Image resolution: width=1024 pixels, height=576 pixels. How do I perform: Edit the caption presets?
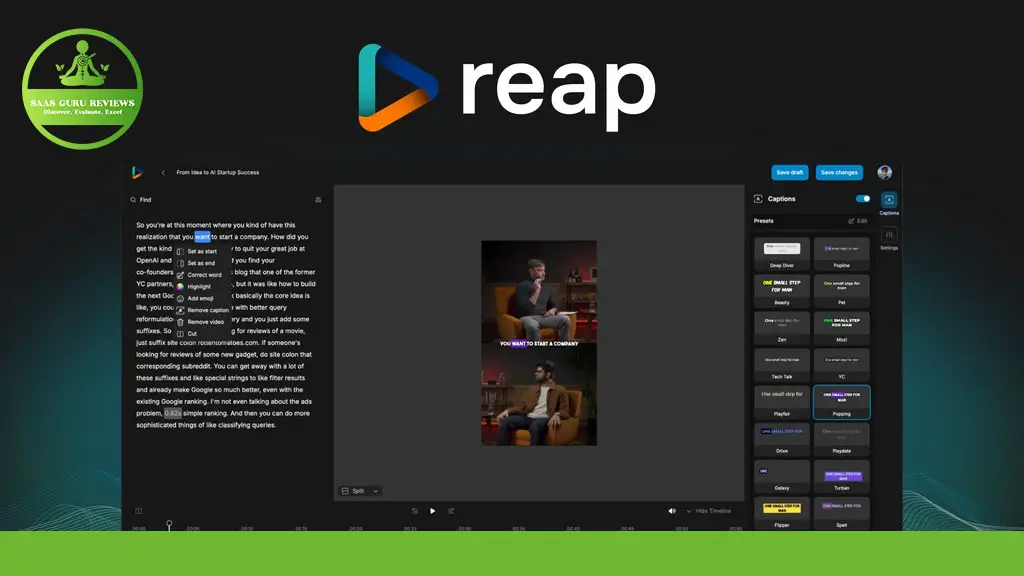pos(857,221)
